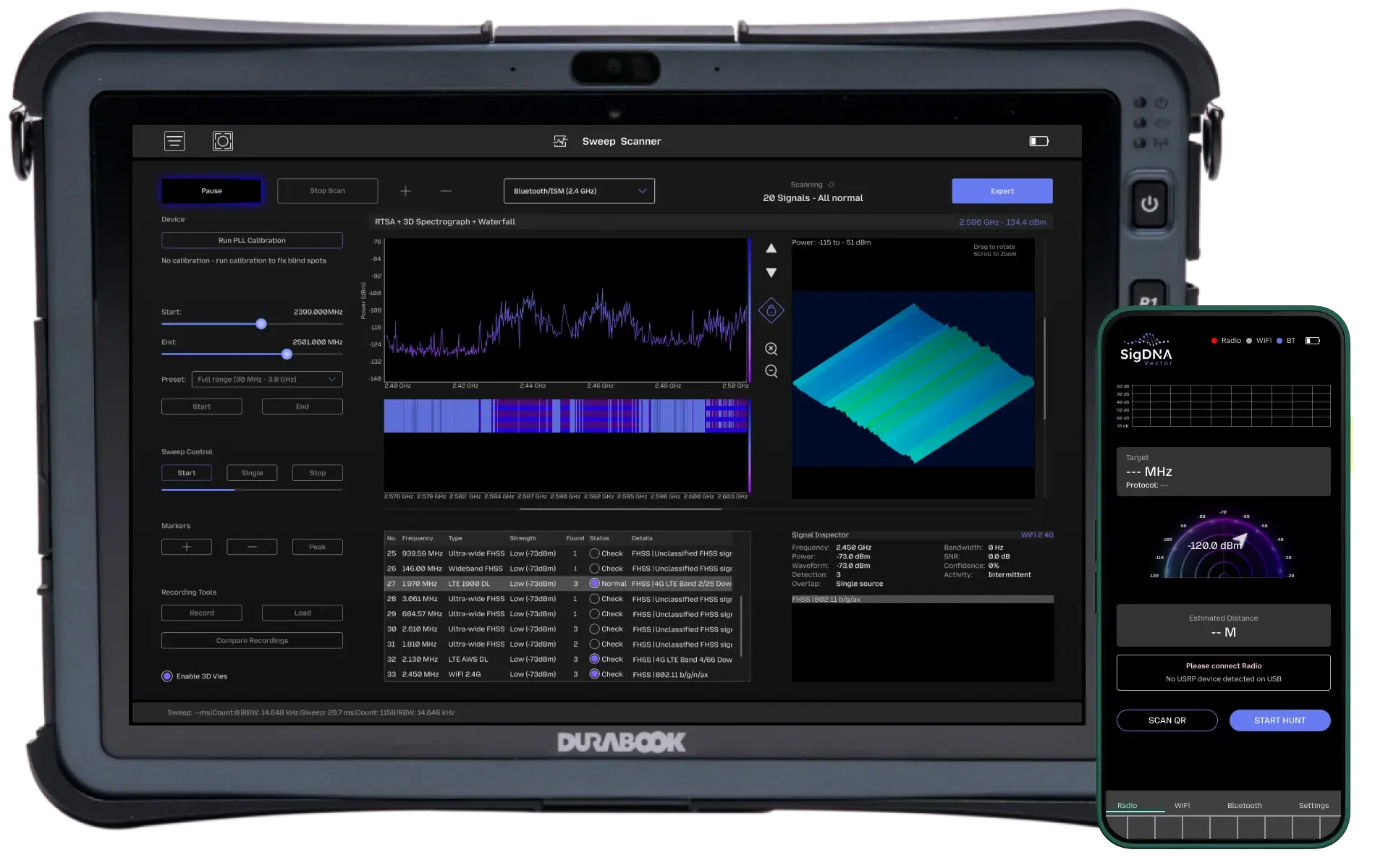This screenshot has width=1375, height=868.
Task: Click the zoom reset magnifier icon
Action: [771, 349]
